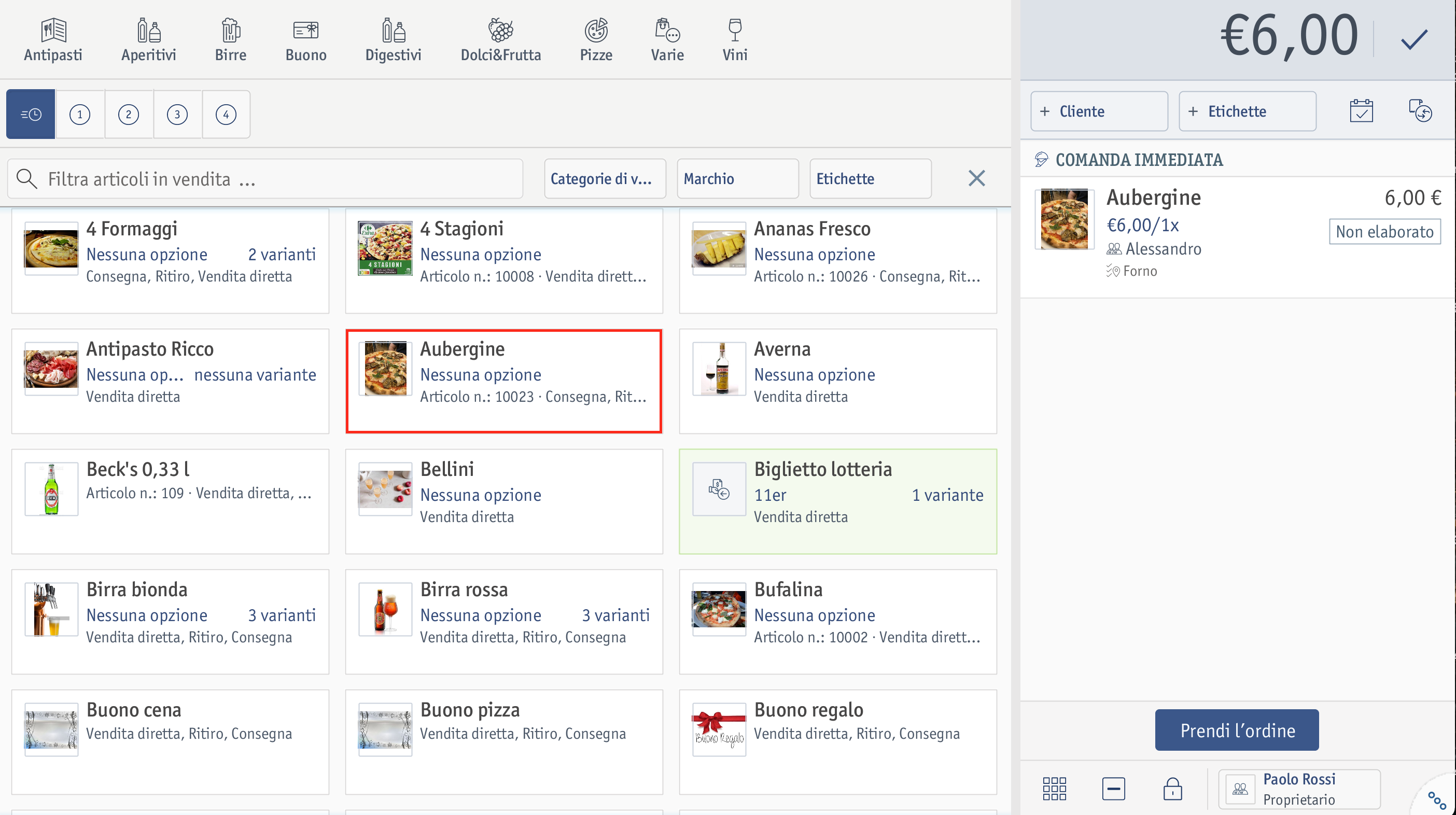Image resolution: width=1456 pixels, height=815 pixels.
Task: Open the connection settings icon in corner
Action: [x=1436, y=801]
